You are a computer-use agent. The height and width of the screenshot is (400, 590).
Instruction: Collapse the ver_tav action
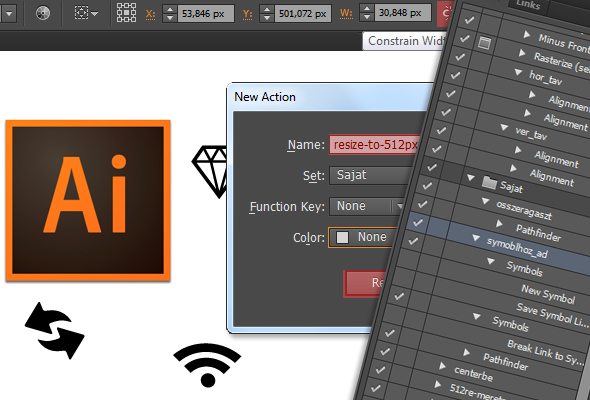504,127
